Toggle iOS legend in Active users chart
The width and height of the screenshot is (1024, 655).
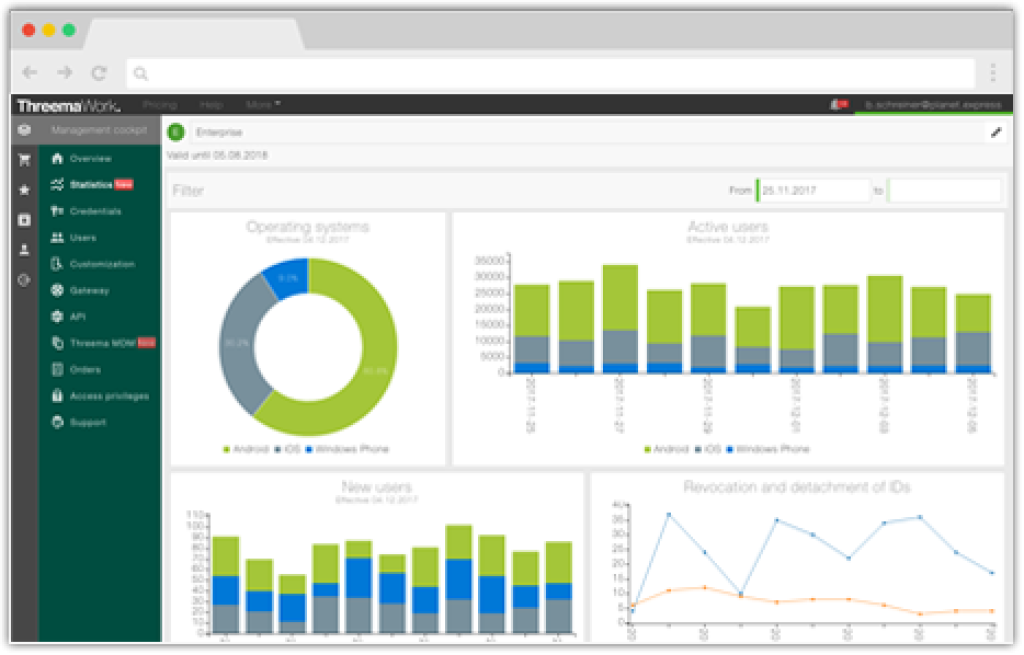tap(707, 450)
